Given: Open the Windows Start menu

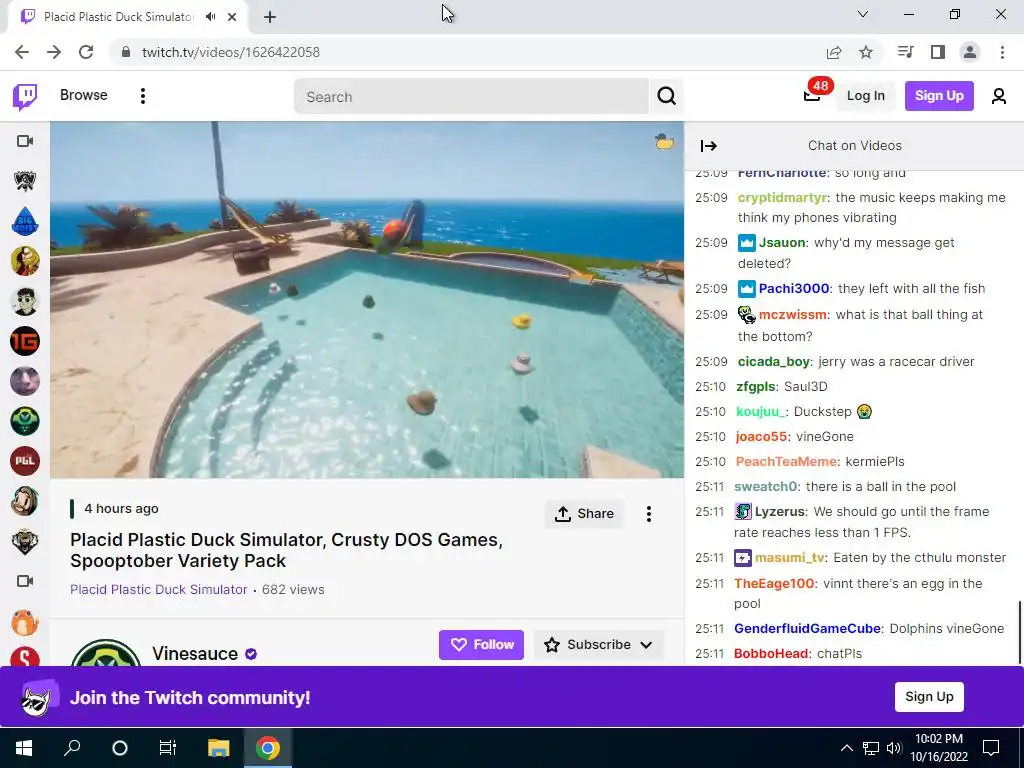Looking at the screenshot, I should coord(24,747).
